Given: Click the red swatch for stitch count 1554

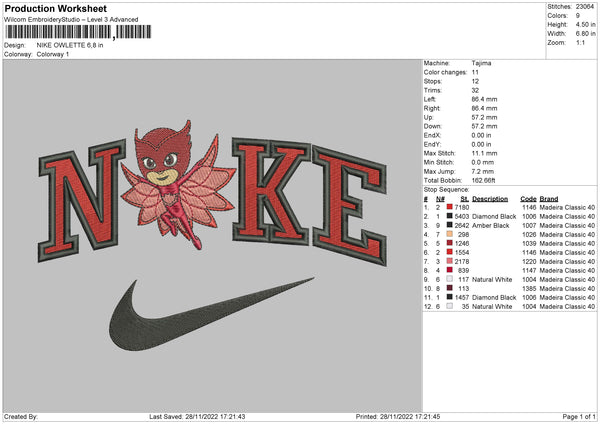Looking at the screenshot, I should [x=450, y=252].
